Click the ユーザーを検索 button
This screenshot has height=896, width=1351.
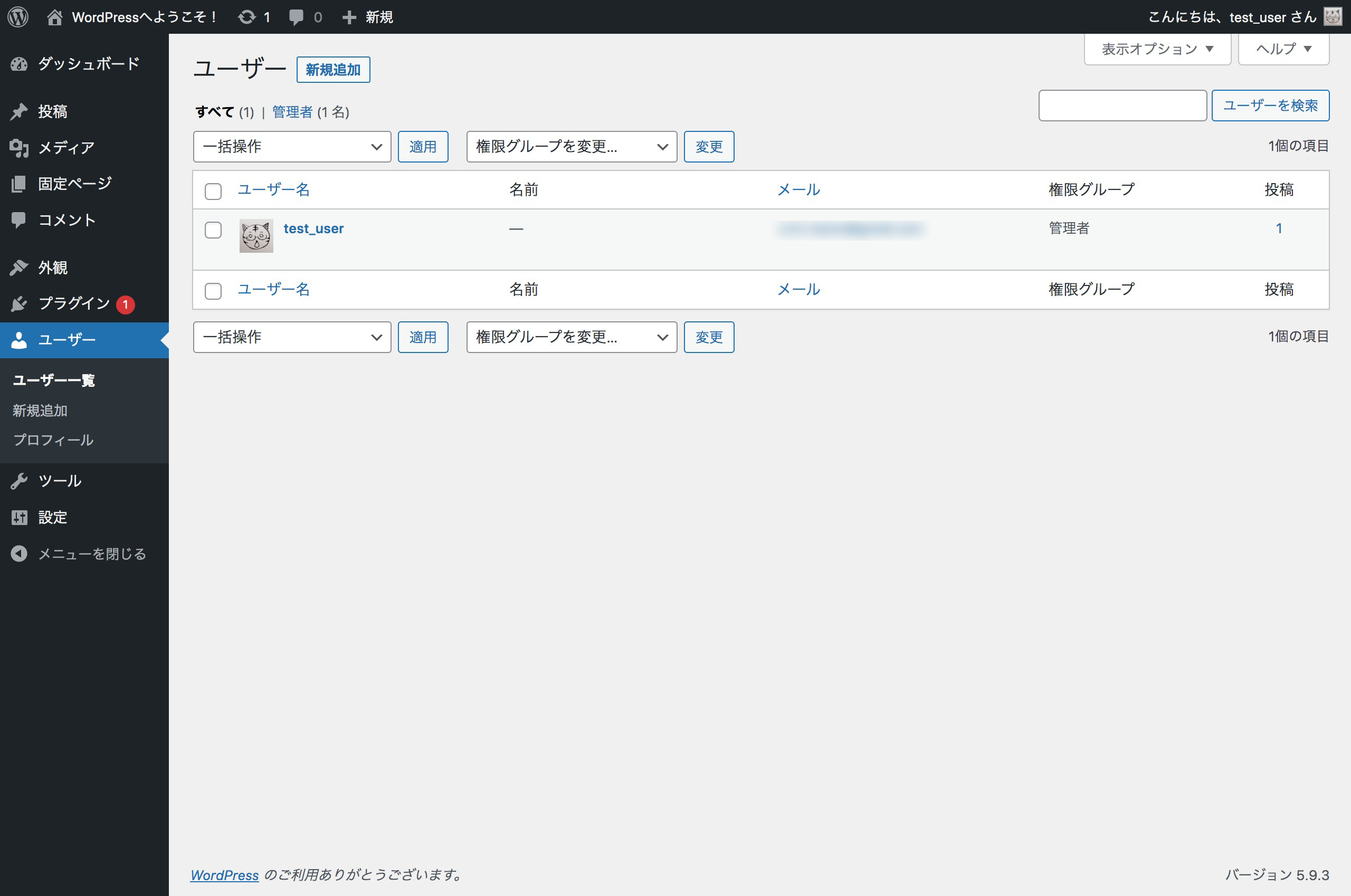pos(1270,106)
